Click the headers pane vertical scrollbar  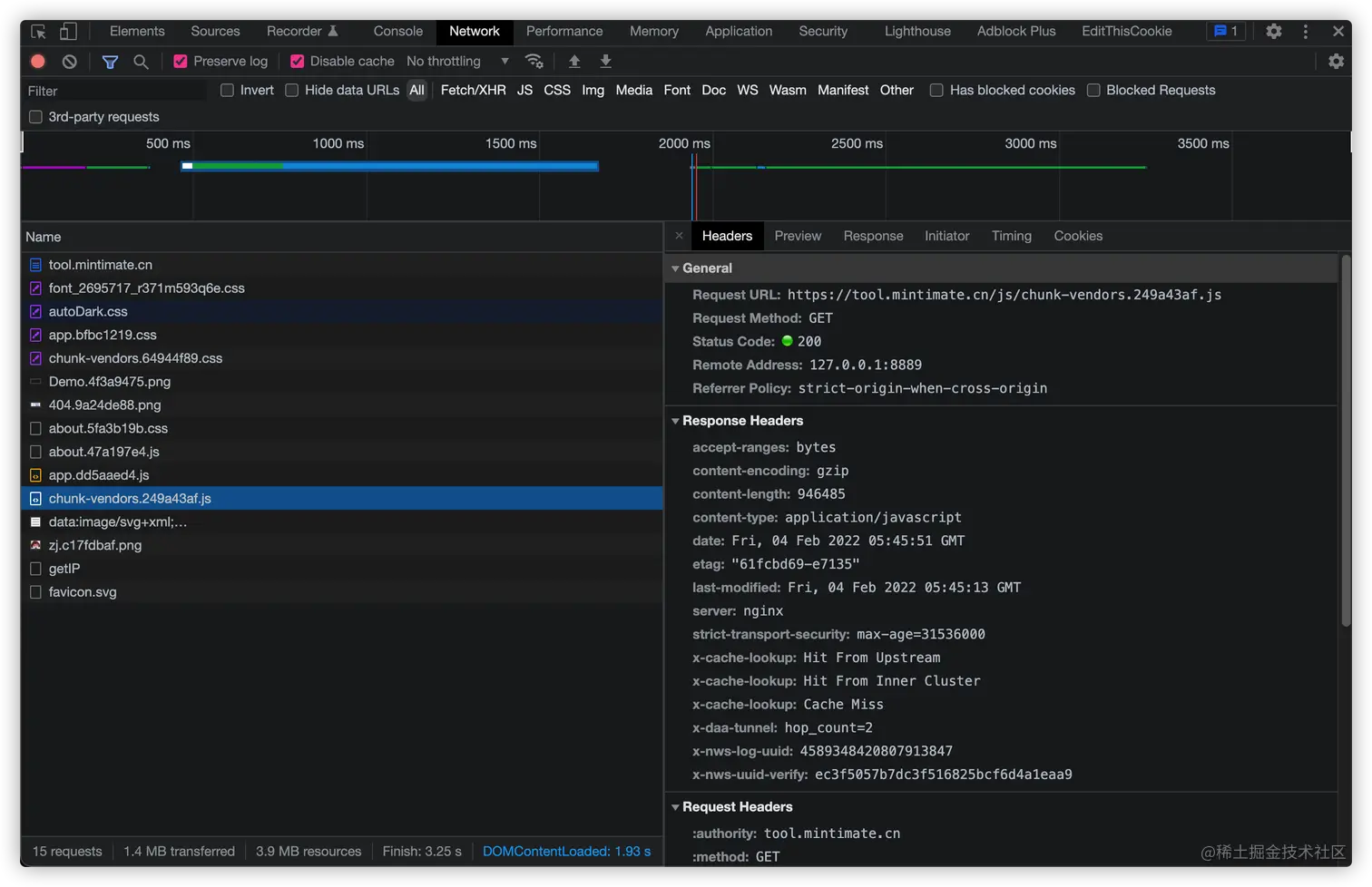pos(1346,441)
